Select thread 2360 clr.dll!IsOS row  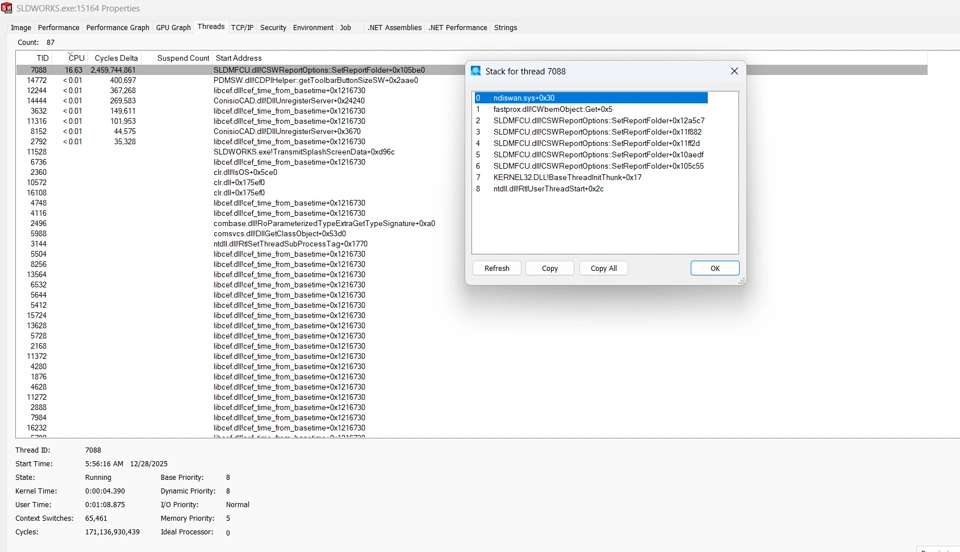(x=471, y=173)
